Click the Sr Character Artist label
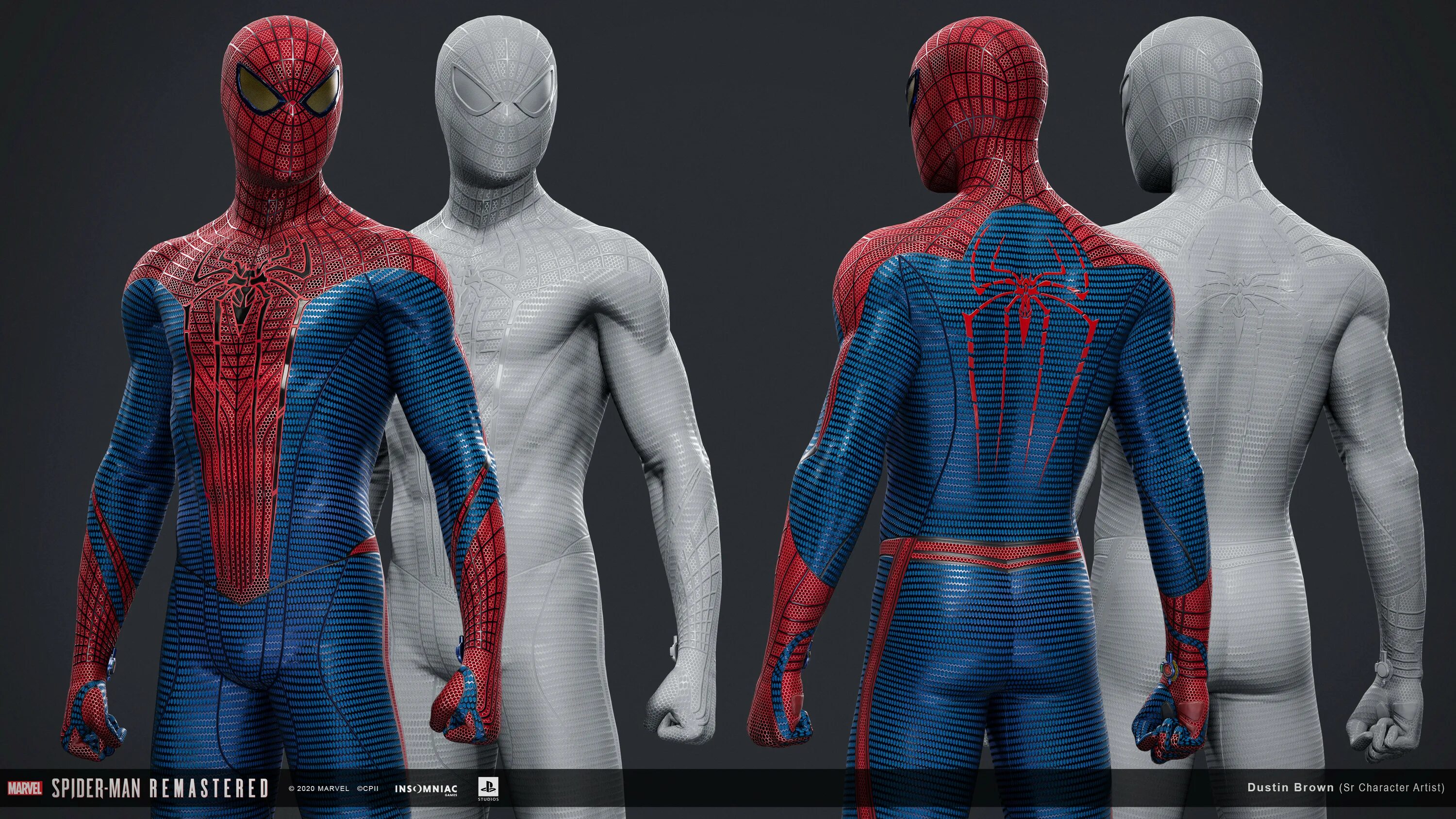 click(x=1391, y=787)
